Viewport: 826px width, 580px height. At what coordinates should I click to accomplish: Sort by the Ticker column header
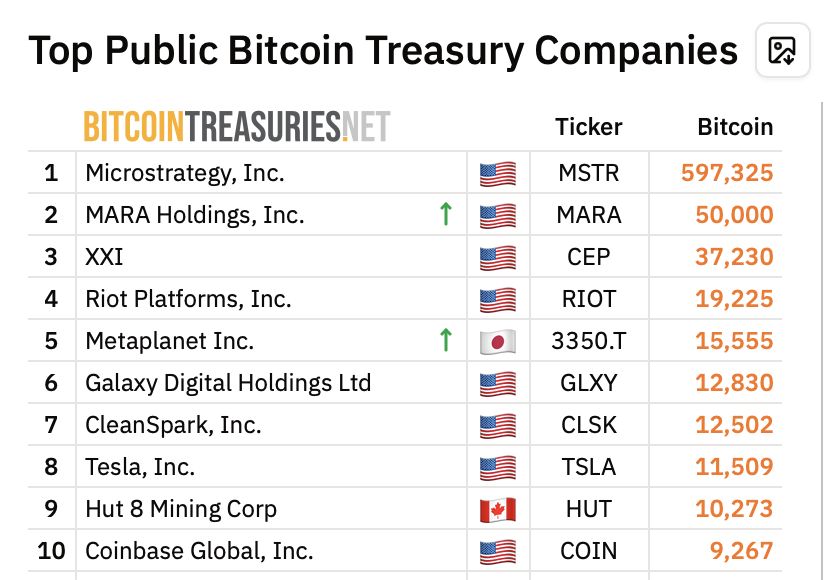(x=588, y=127)
